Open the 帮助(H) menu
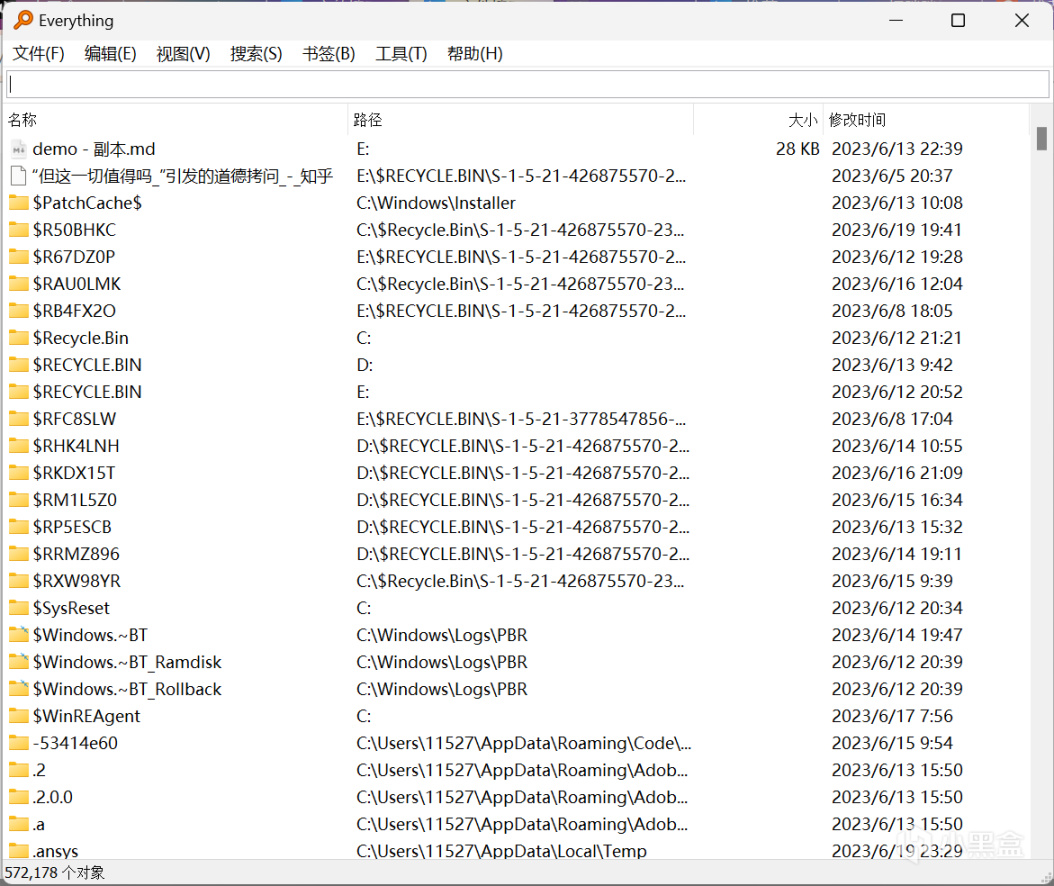The height and width of the screenshot is (886, 1054). (475, 54)
